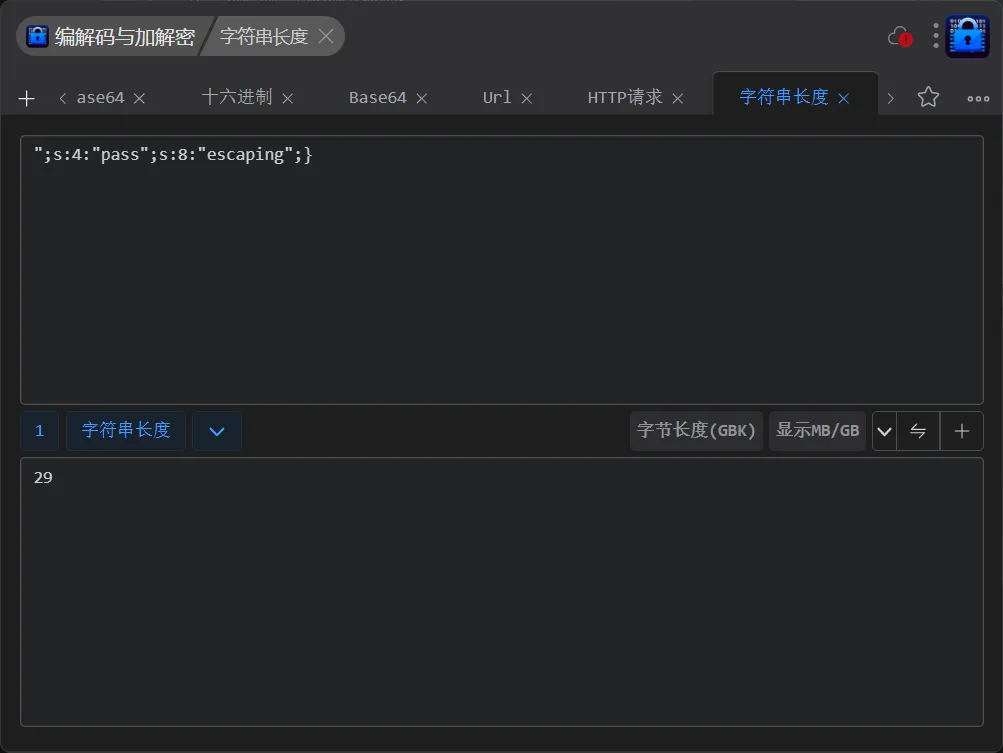Click the cloud sync warning icon
The width and height of the screenshot is (1003, 753).
(x=900, y=37)
